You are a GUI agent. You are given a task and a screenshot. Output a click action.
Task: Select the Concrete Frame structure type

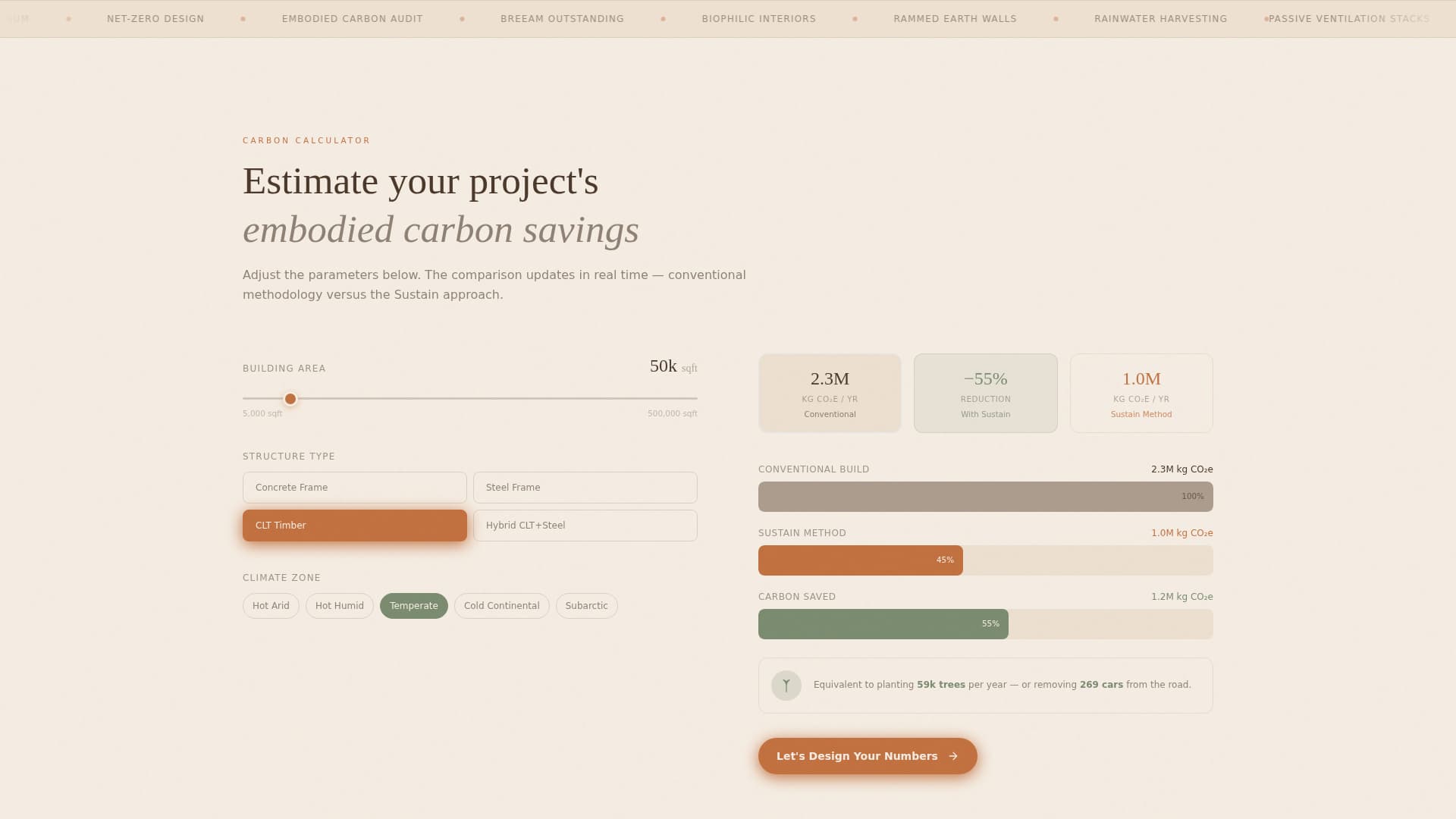pyautogui.click(x=354, y=487)
